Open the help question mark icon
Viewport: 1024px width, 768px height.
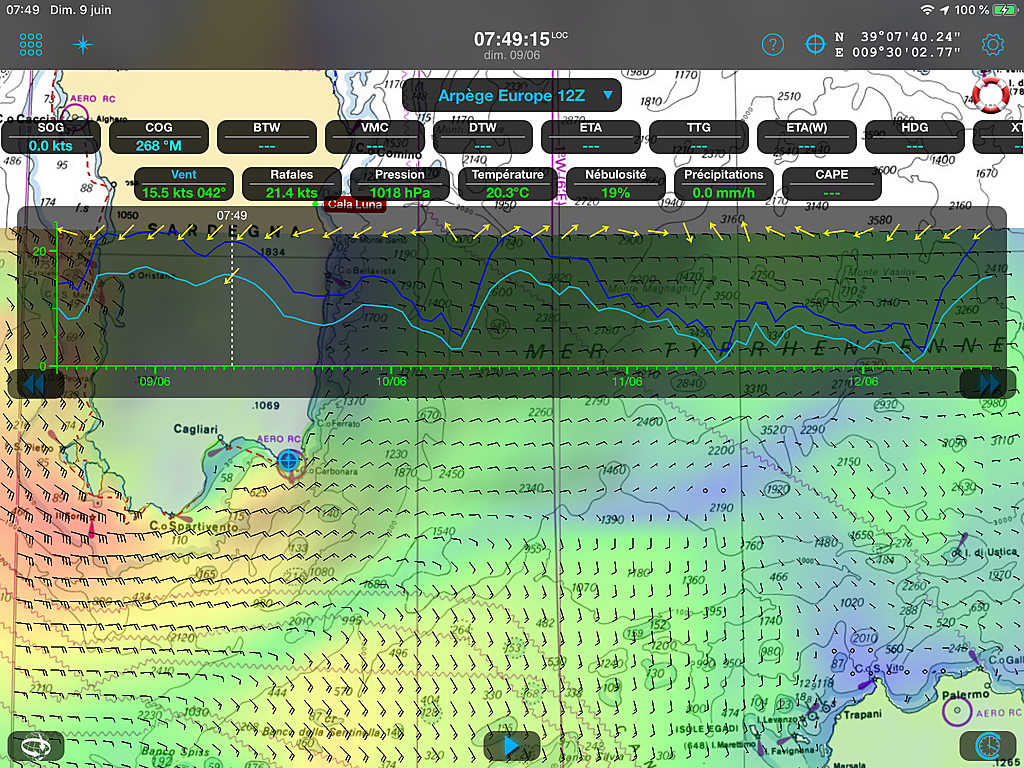click(x=773, y=44)
